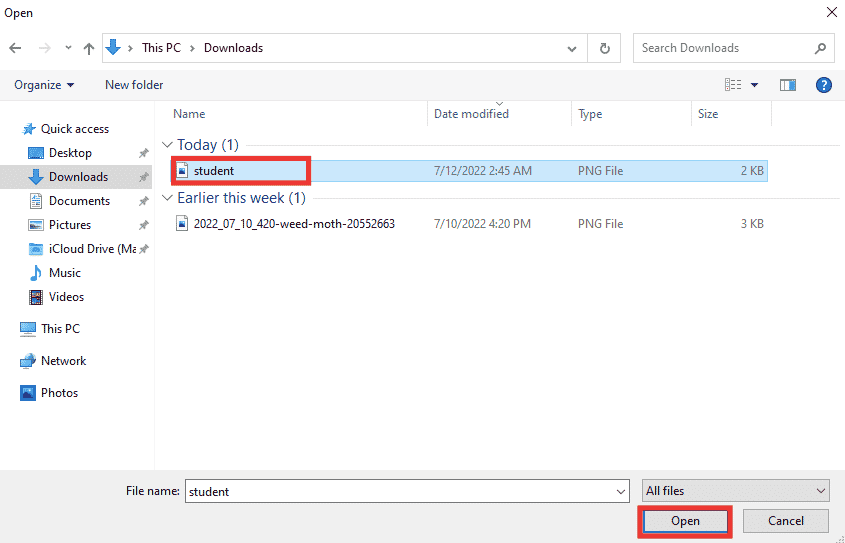Image resolution: width=845 pixels, height=543 pixels.
Task: Collapse the Earlier this week group
Action: [168, 198]
